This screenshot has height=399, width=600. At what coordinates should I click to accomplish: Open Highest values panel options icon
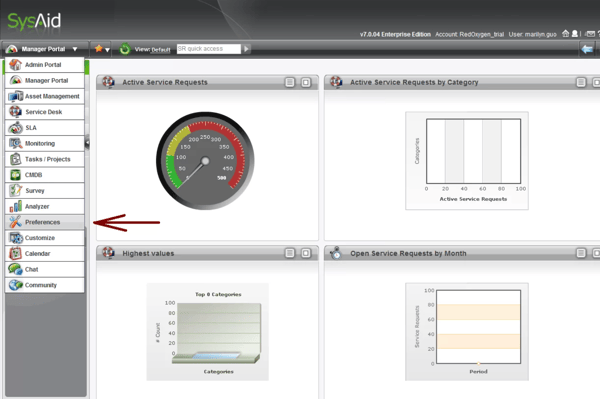click(290, 253)
